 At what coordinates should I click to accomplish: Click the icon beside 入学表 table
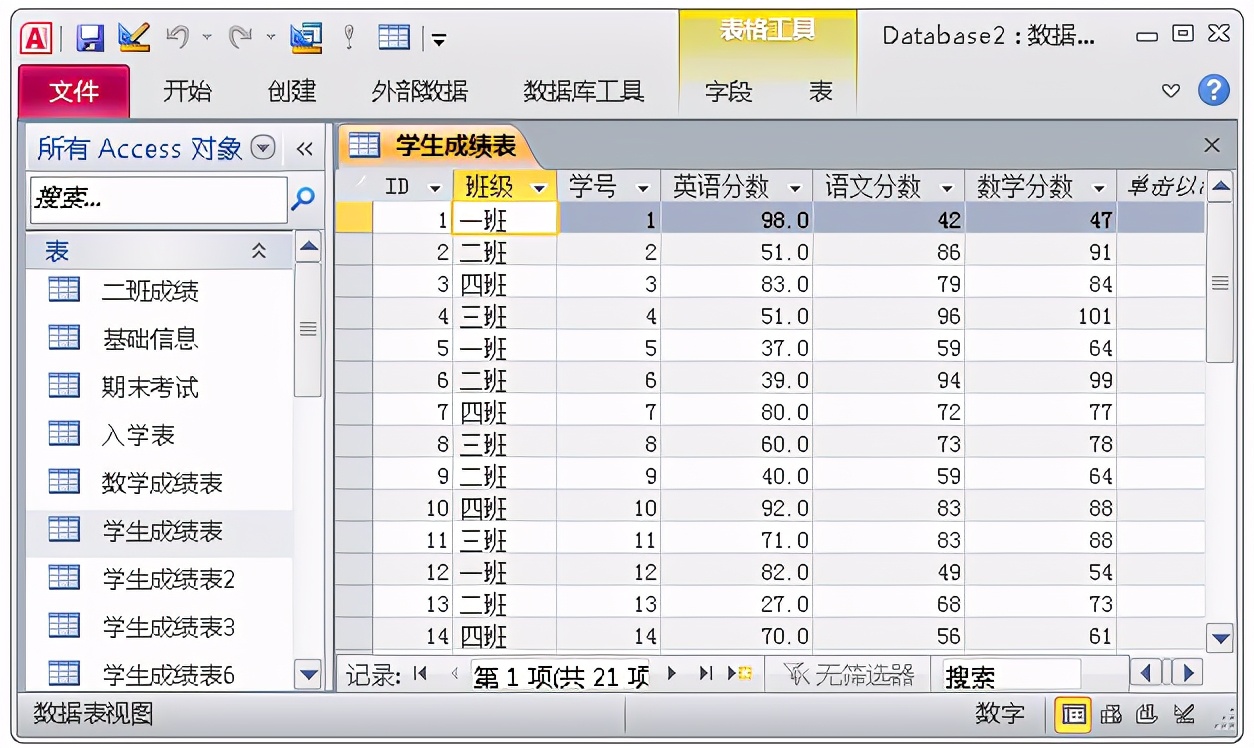point(64,434)
